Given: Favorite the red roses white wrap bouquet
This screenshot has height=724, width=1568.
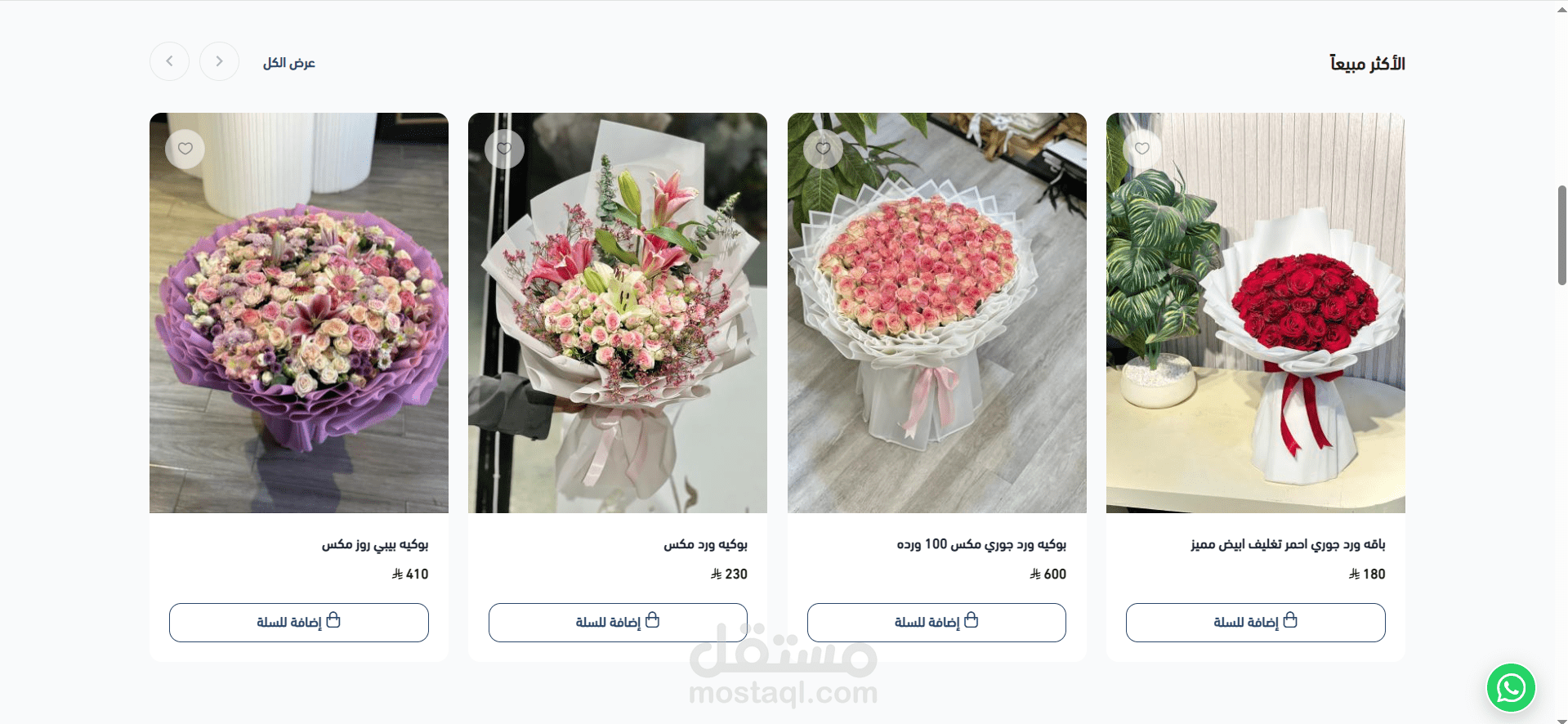Looking at the screenshot, I should (1141, 149).
